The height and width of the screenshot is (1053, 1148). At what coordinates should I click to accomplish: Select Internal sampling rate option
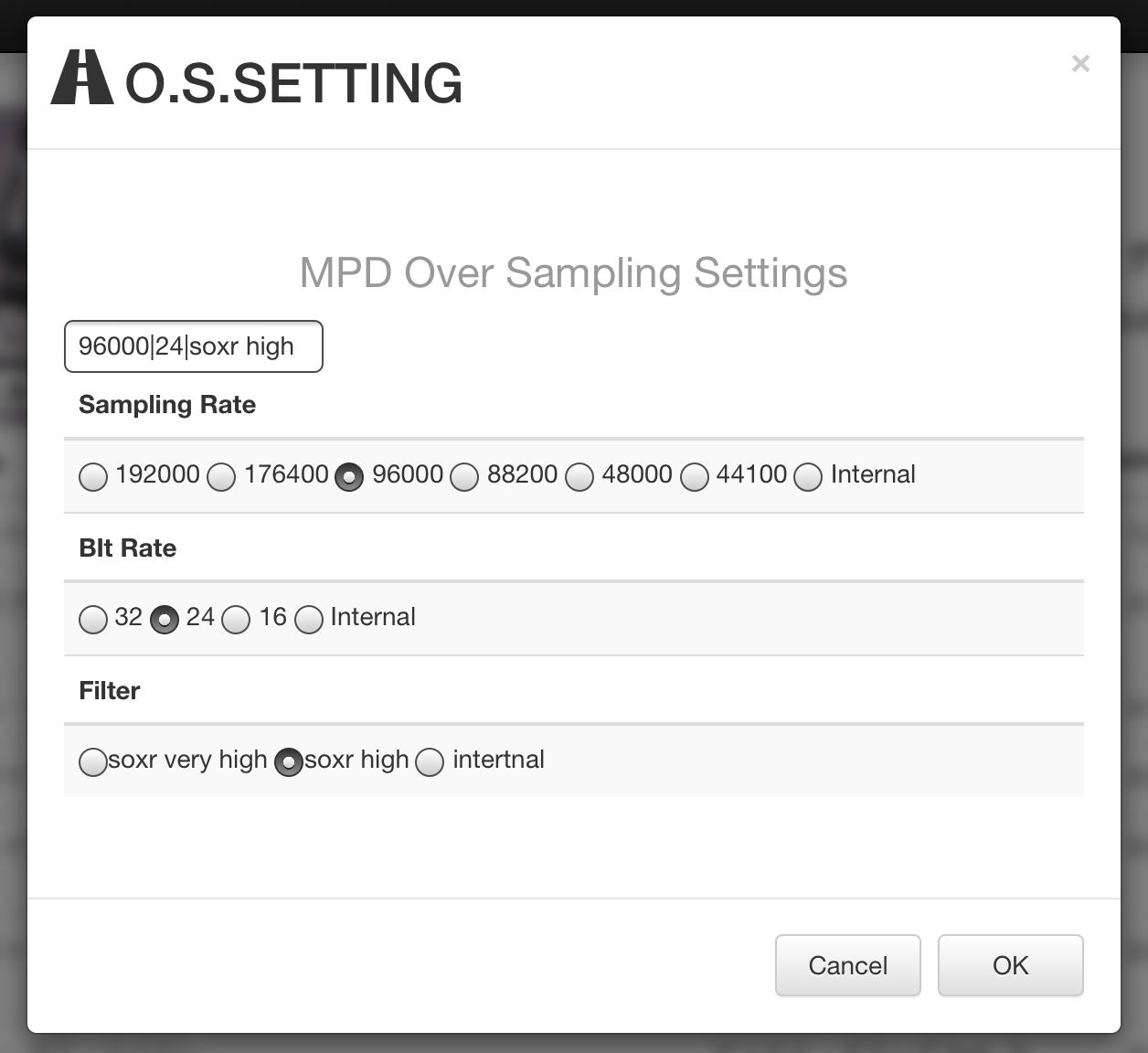click(x=808, y=477)
